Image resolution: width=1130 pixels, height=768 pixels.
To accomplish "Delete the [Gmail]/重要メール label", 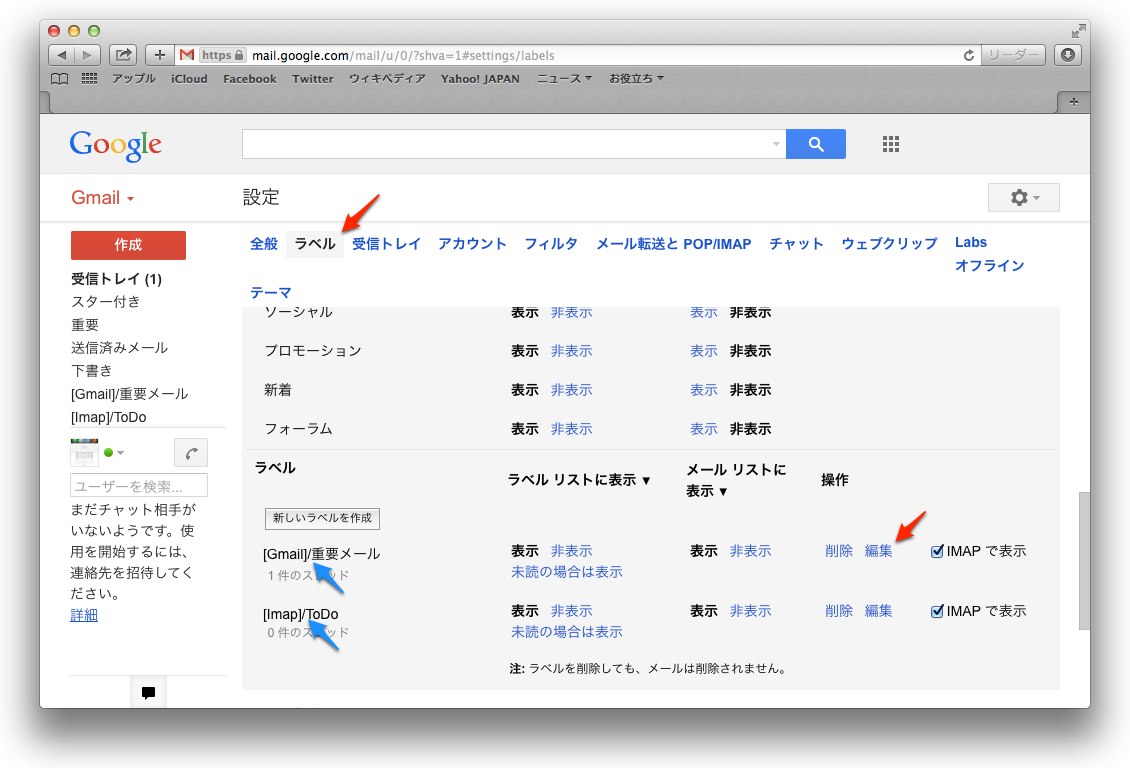I will click(839, 551).
